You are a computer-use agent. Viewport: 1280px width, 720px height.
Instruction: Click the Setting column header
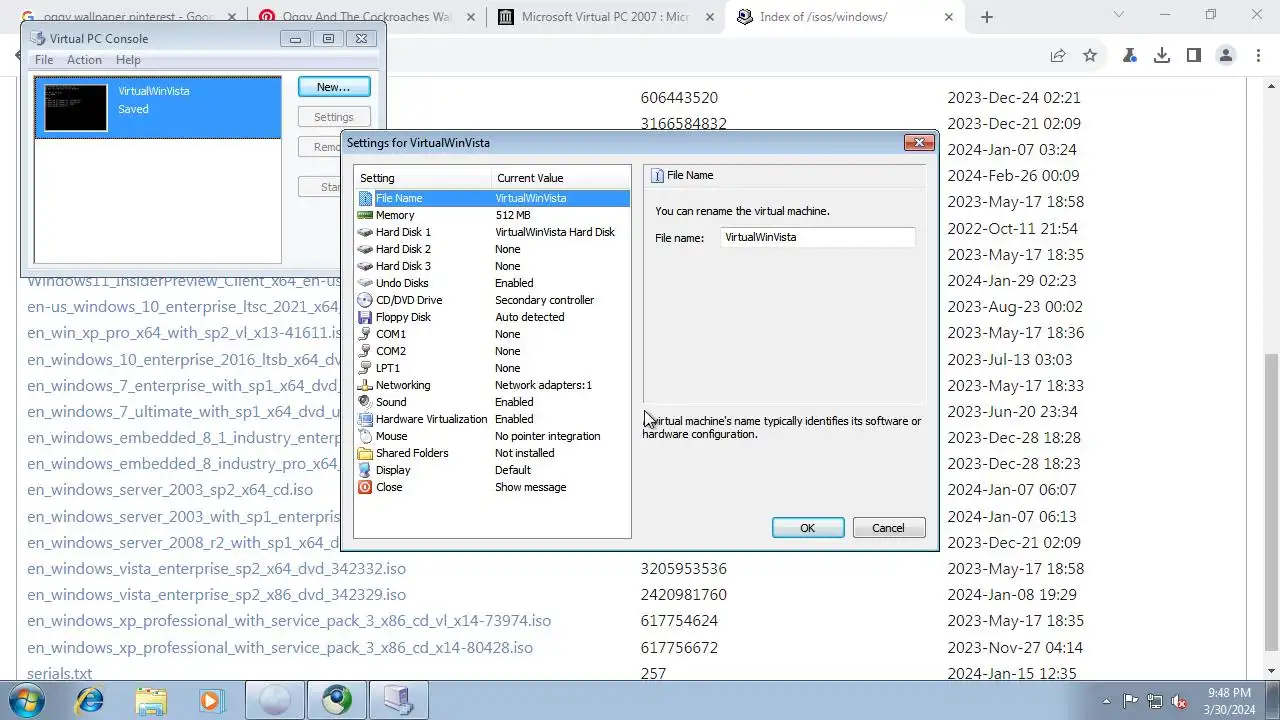click(x=424, y=178)
